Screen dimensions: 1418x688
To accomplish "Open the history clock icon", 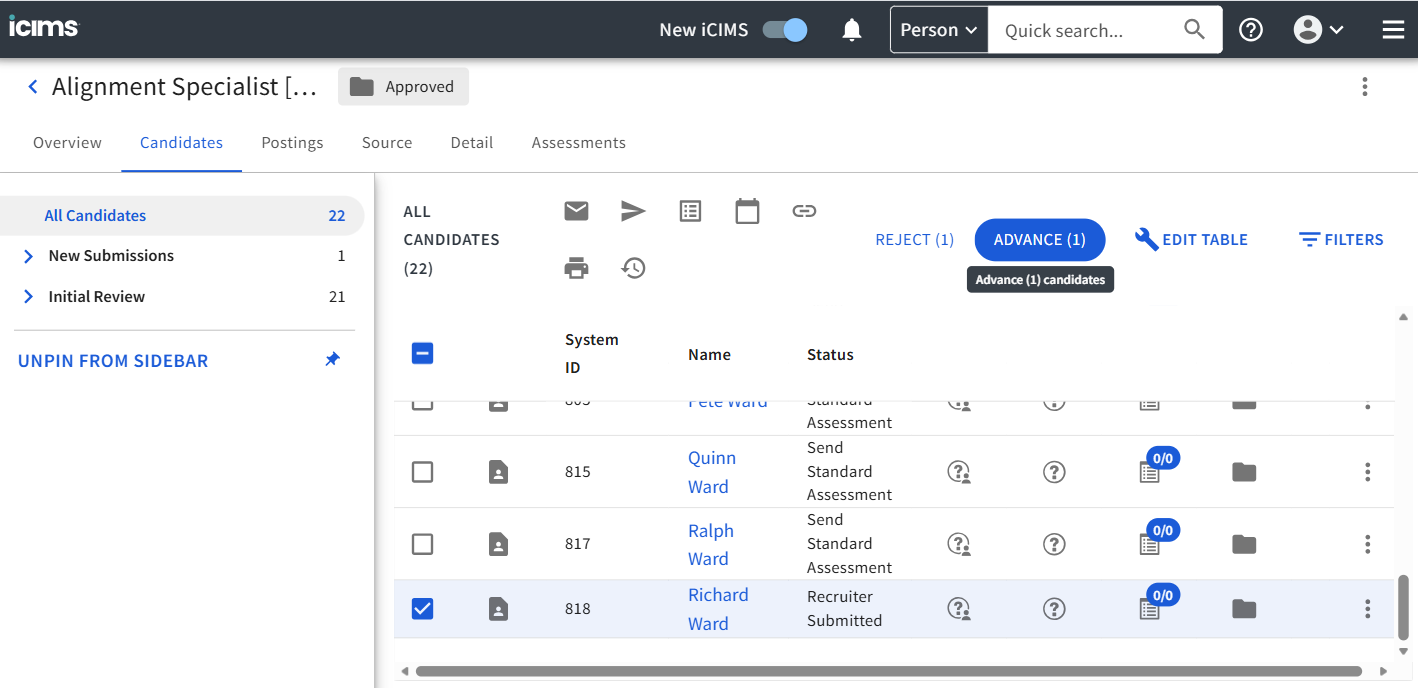I will tap(633, 268).
